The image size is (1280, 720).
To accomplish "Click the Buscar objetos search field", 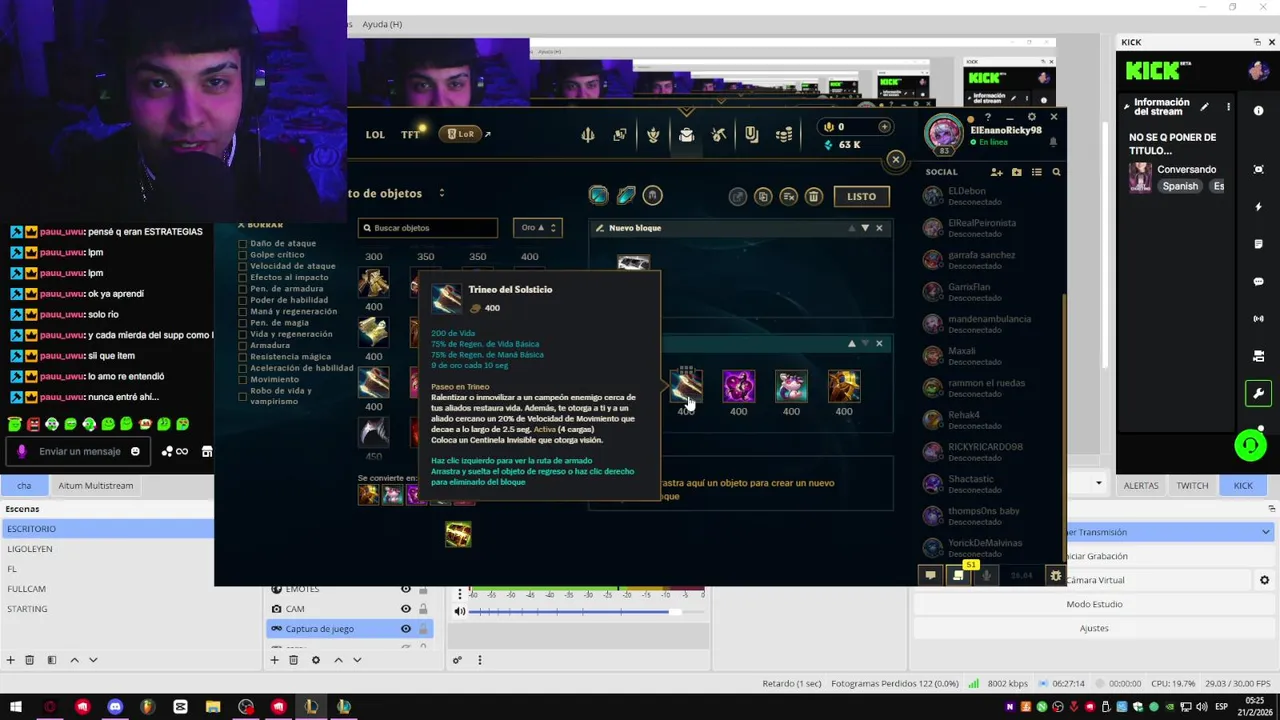I will point(428,228).
